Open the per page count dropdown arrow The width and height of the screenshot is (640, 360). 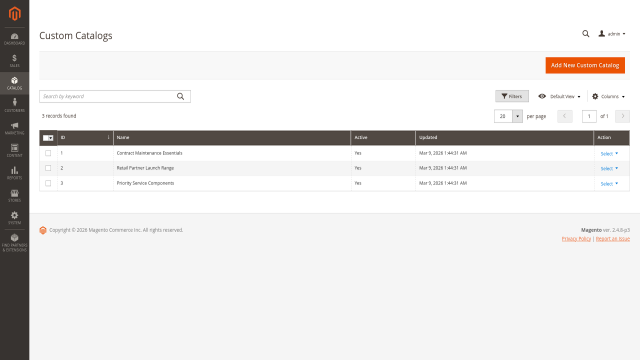tap(517, 116)
